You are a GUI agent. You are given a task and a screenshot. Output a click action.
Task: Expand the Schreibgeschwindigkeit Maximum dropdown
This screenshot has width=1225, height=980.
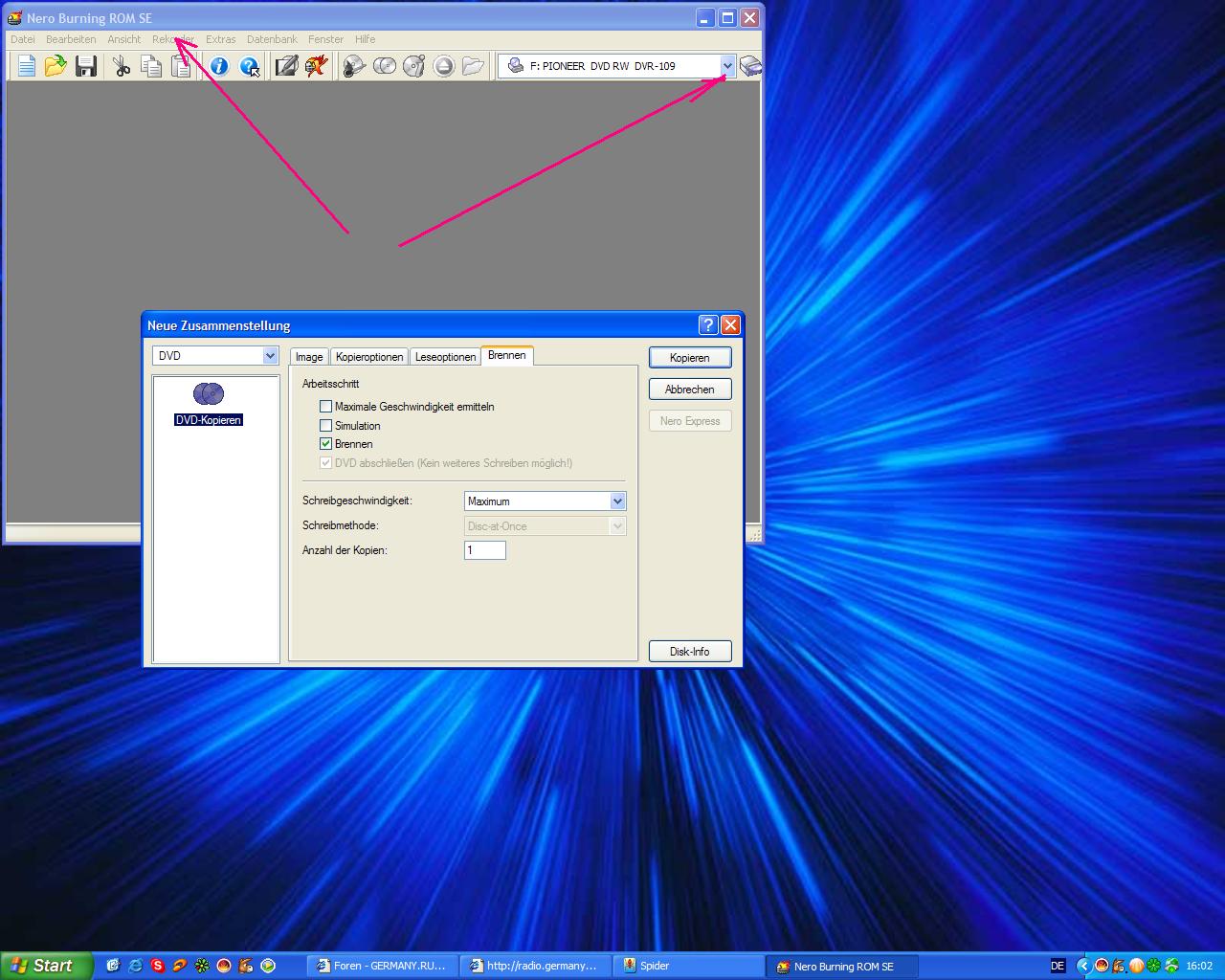pyautogui.click(x=617, y=501)
